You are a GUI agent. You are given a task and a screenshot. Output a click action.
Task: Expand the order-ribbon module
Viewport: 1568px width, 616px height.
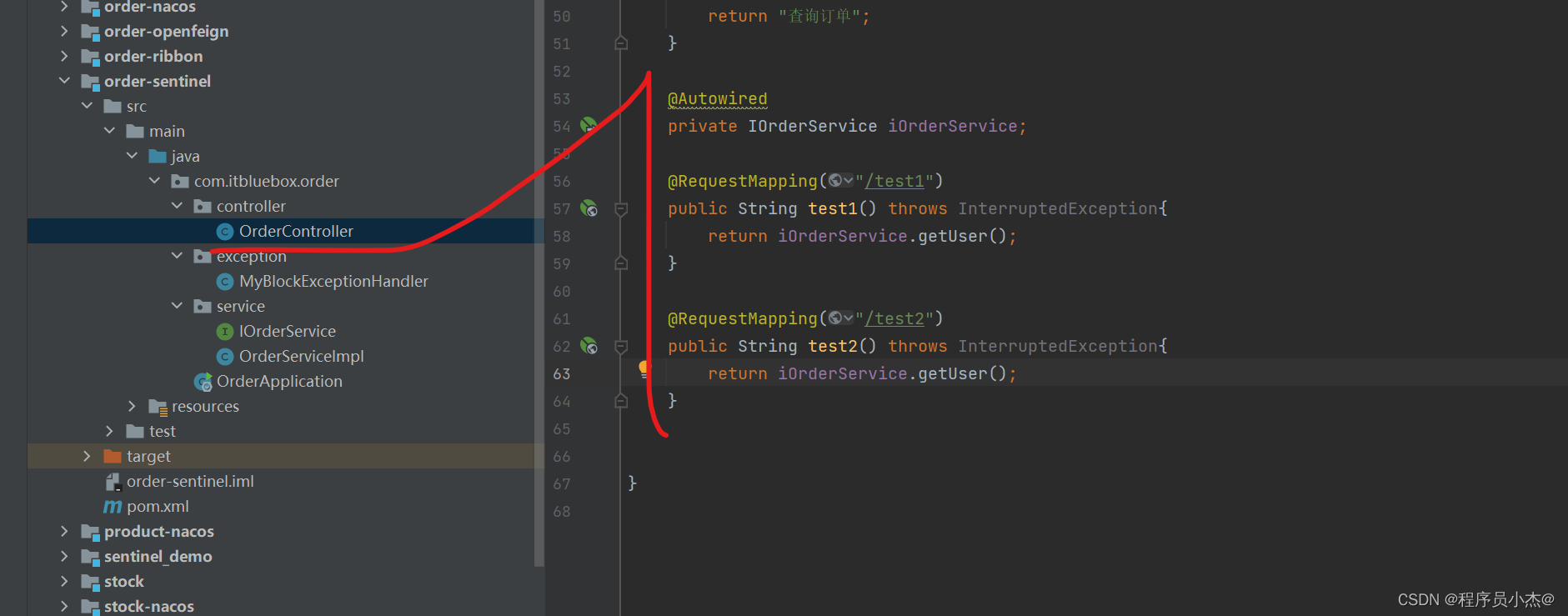(x=64, y=56)
